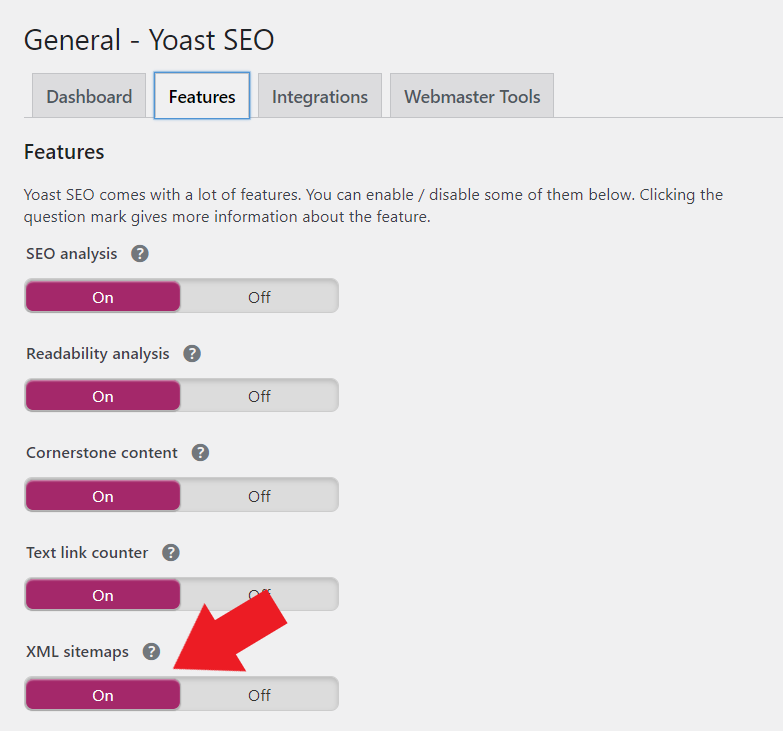The height and width of the screenshot is (731, 783).
Task: Enable Readability analysis with On
Action: tap(103, 395)
